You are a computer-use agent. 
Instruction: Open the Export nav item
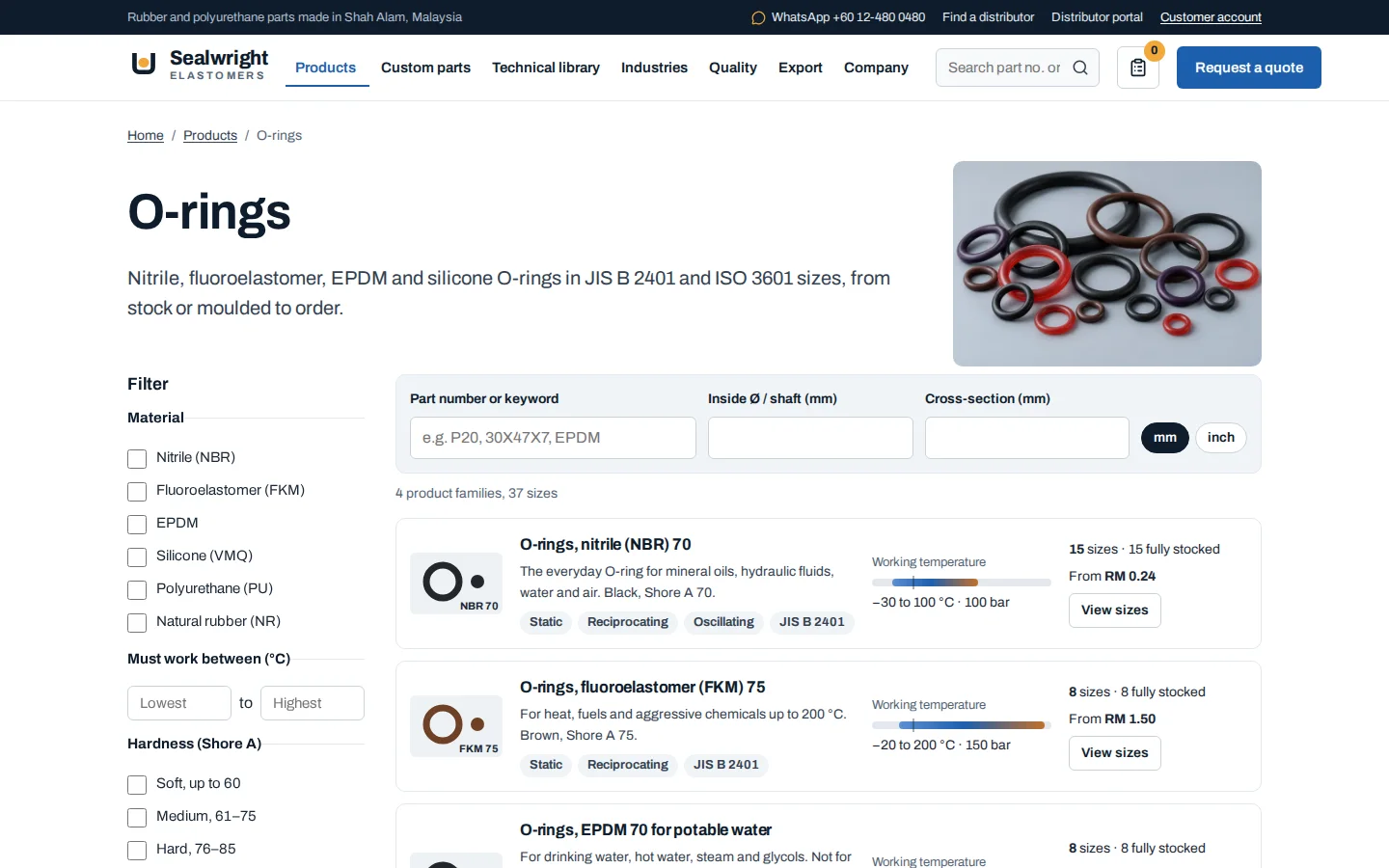801,68
